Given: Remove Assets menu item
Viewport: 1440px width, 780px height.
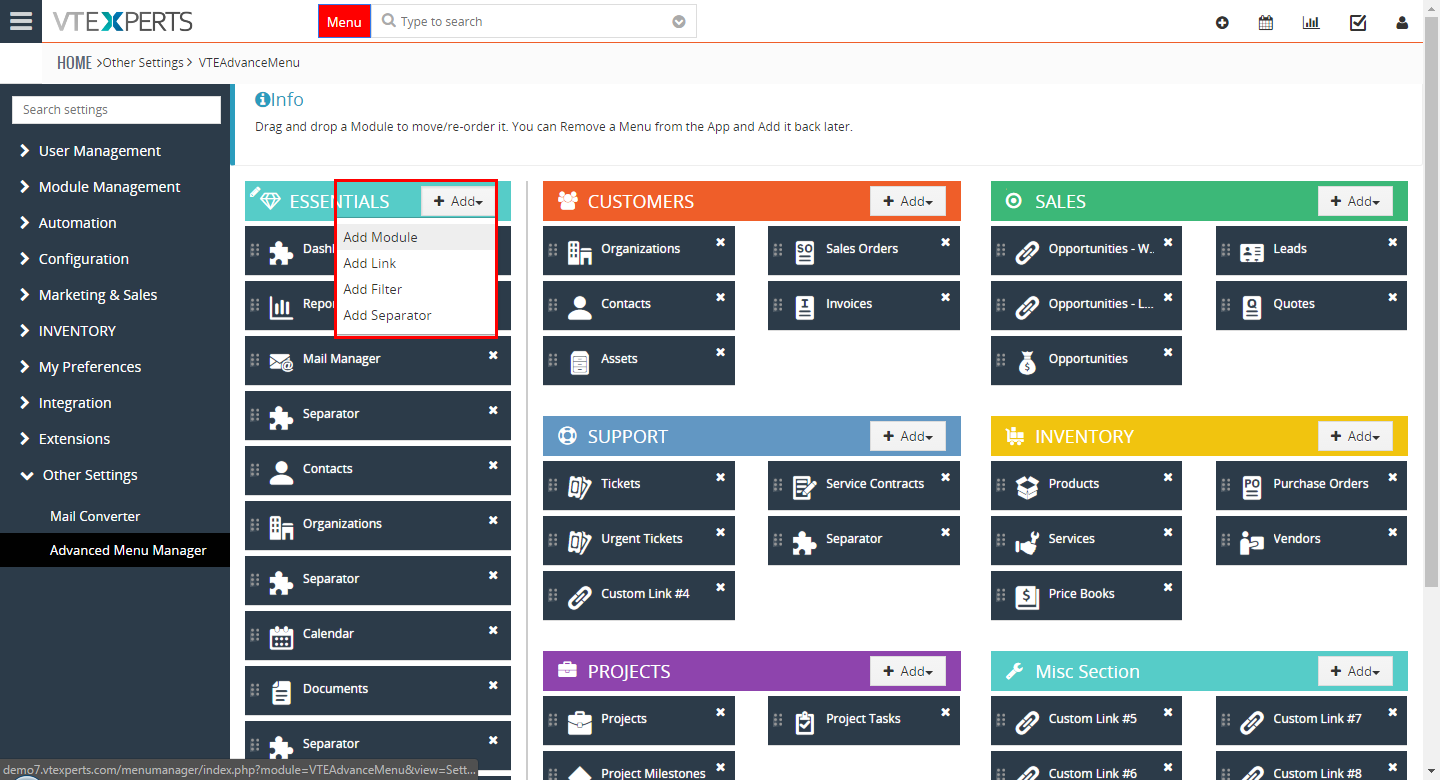Looking at the screenshot, I should coord(720,352).
